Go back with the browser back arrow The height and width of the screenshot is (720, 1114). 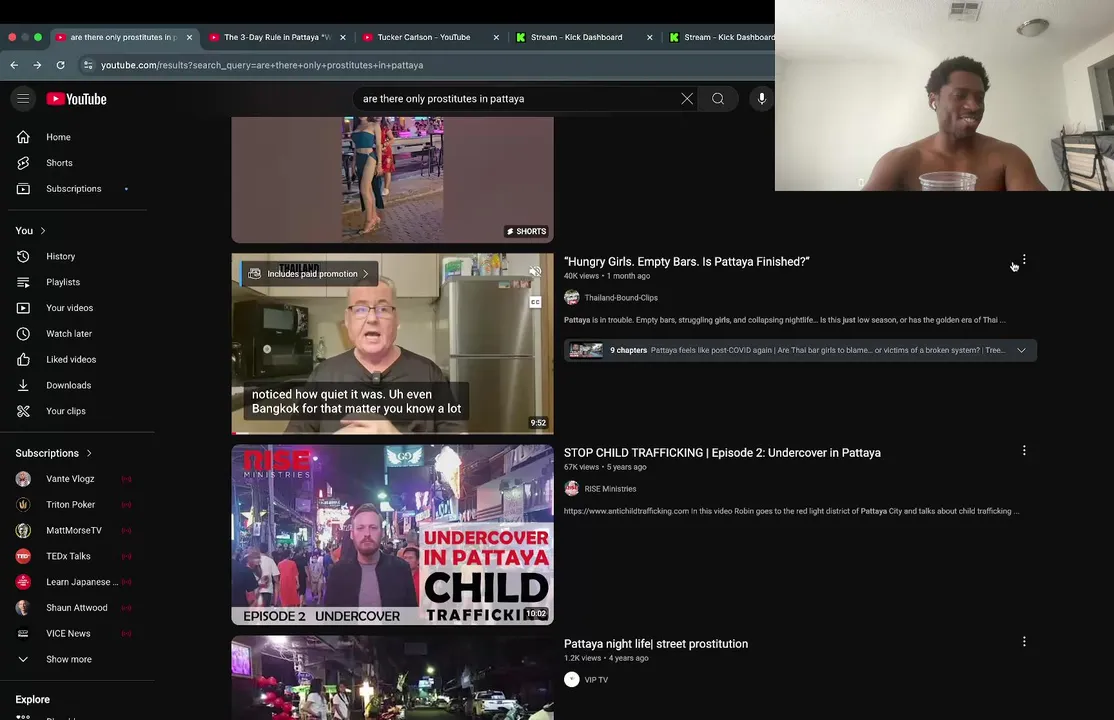[x=14, y=65]
